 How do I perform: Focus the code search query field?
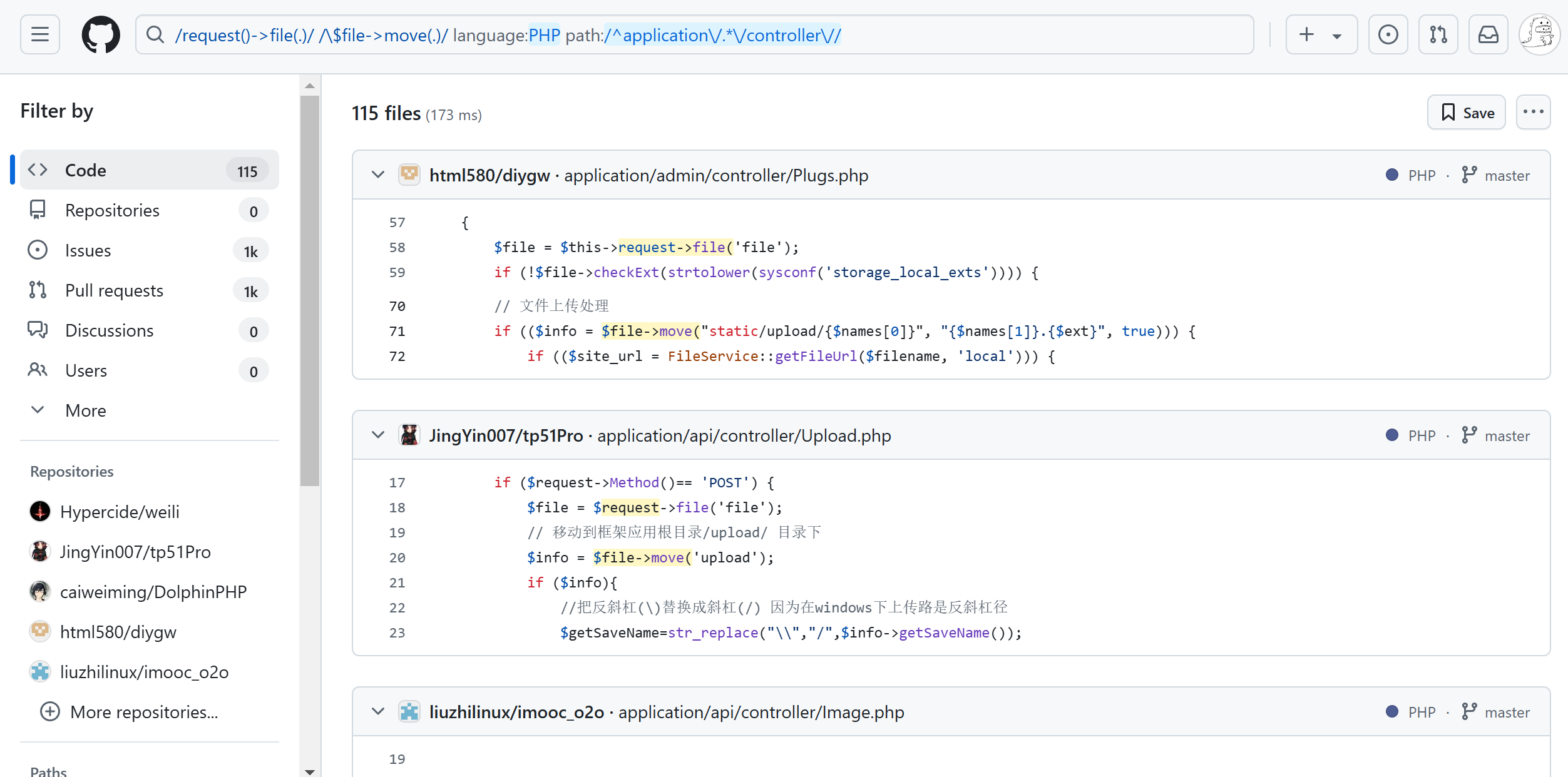[695, 34]
